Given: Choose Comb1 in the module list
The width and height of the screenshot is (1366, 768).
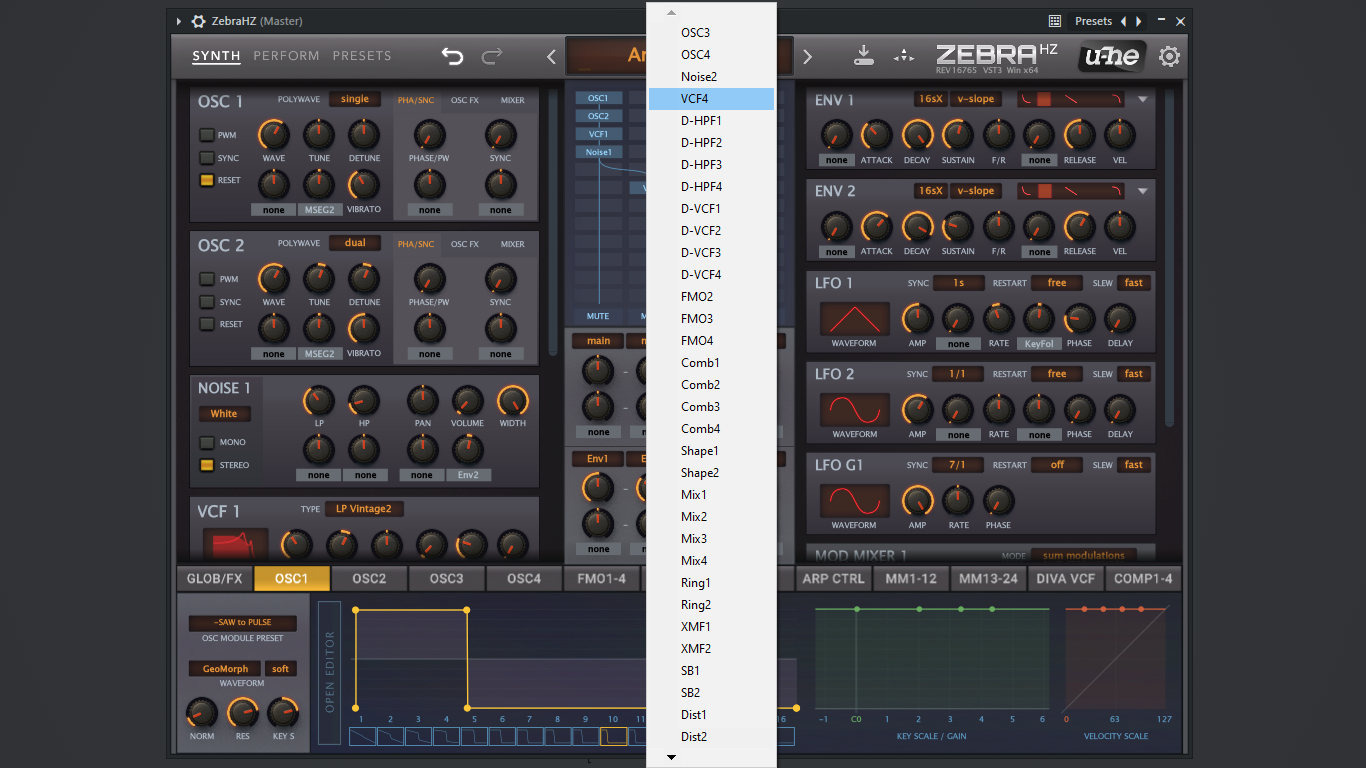Looking at the screenshot, I should point(711,363).
